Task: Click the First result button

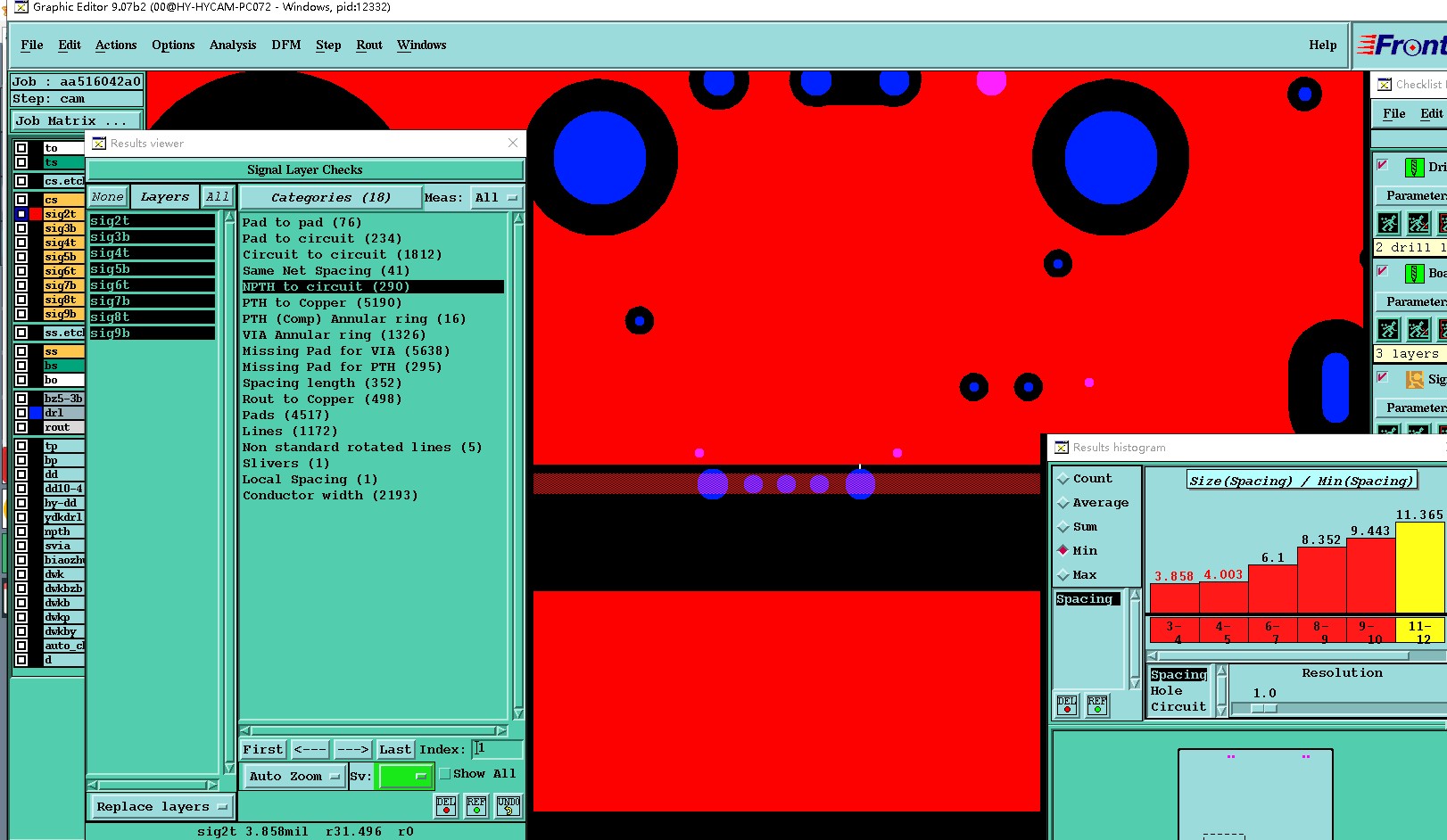Action: (263, 750)
